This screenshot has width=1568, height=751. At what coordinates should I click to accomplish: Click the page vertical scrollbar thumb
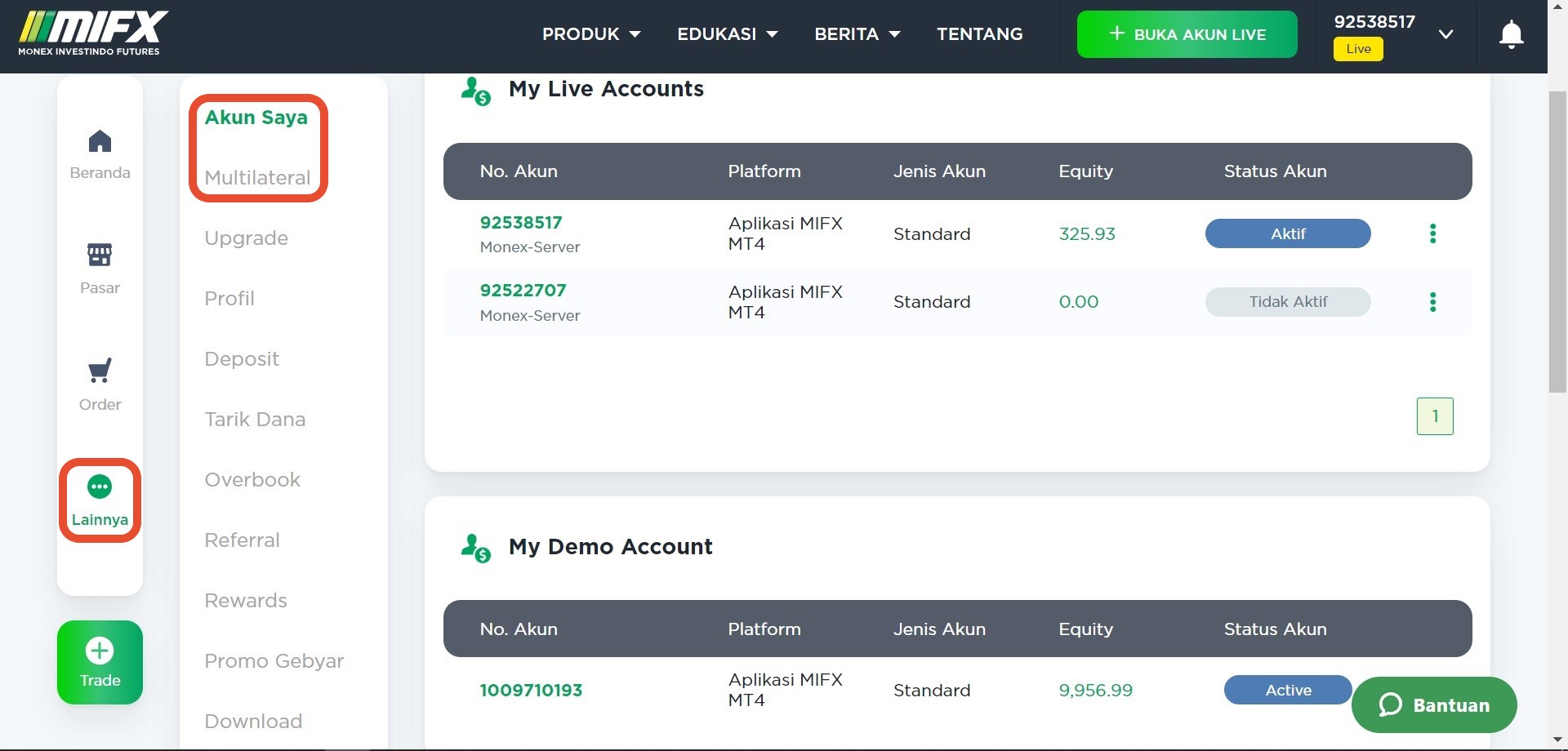[x=1557, y=242]
